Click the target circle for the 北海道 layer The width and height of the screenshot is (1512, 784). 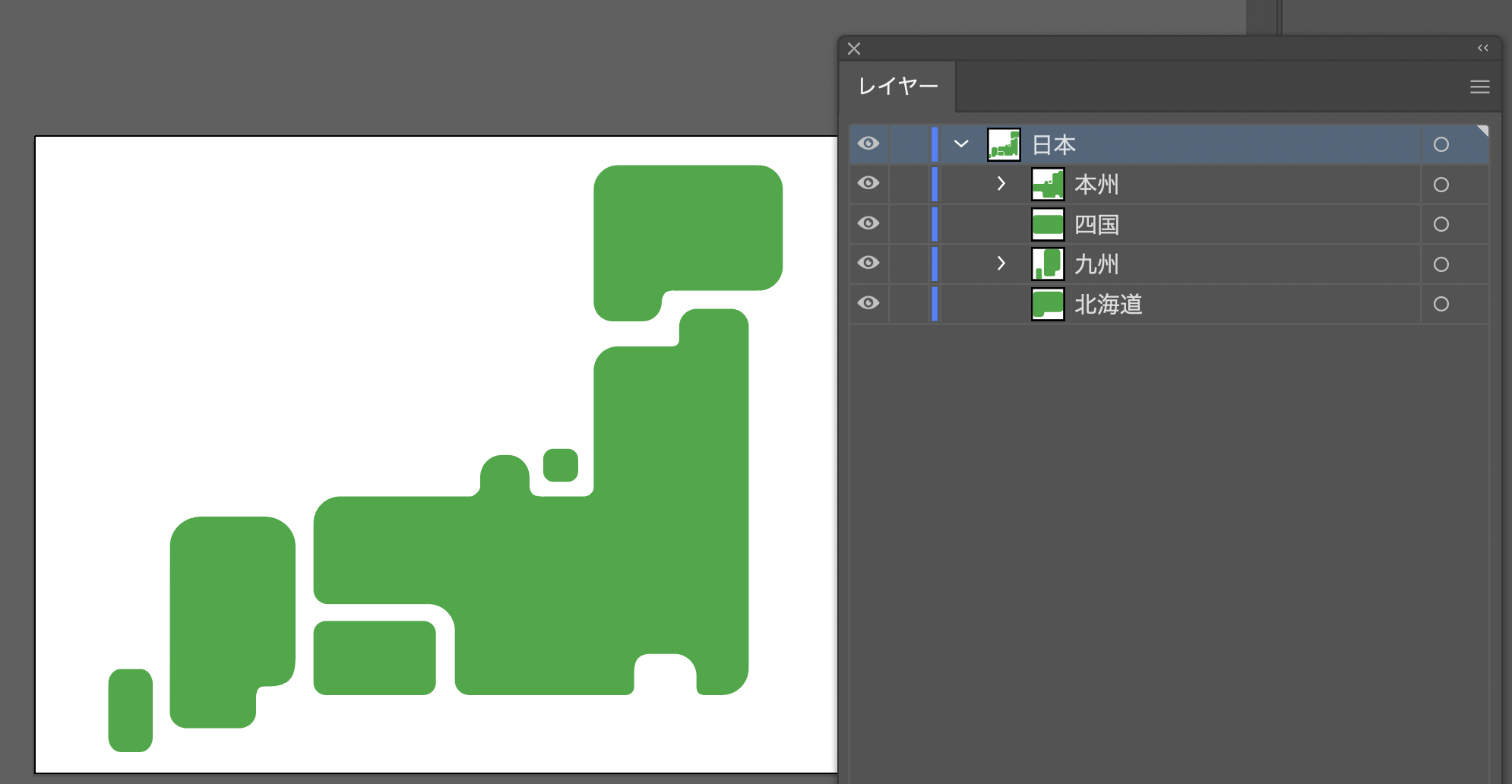[x=1441, y=303]
